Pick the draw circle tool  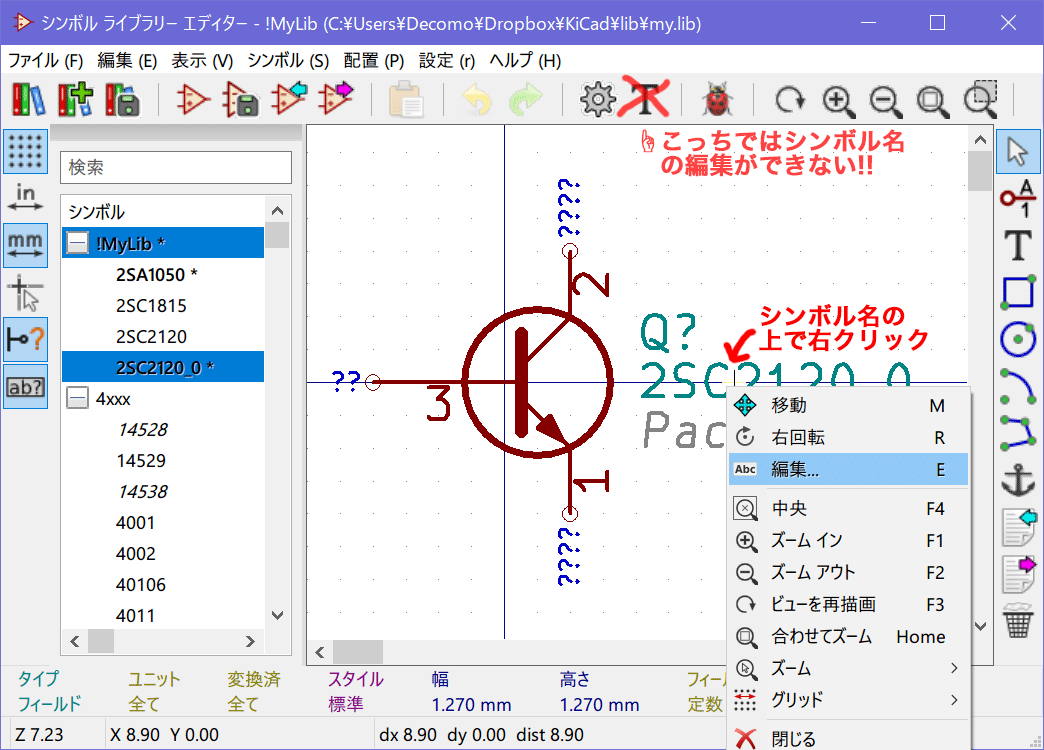1018,339
